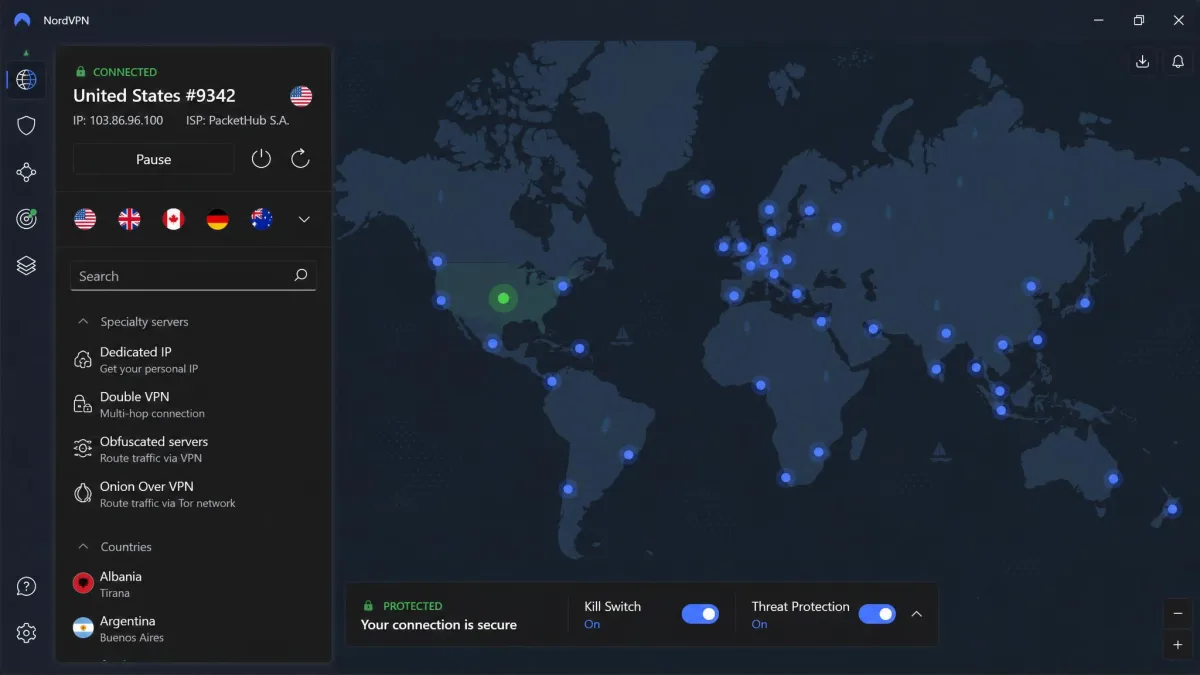Viewport: 1200px width, 675px height.
Task: Click the New Zealand map marker
Action: tap(1172, 509)
